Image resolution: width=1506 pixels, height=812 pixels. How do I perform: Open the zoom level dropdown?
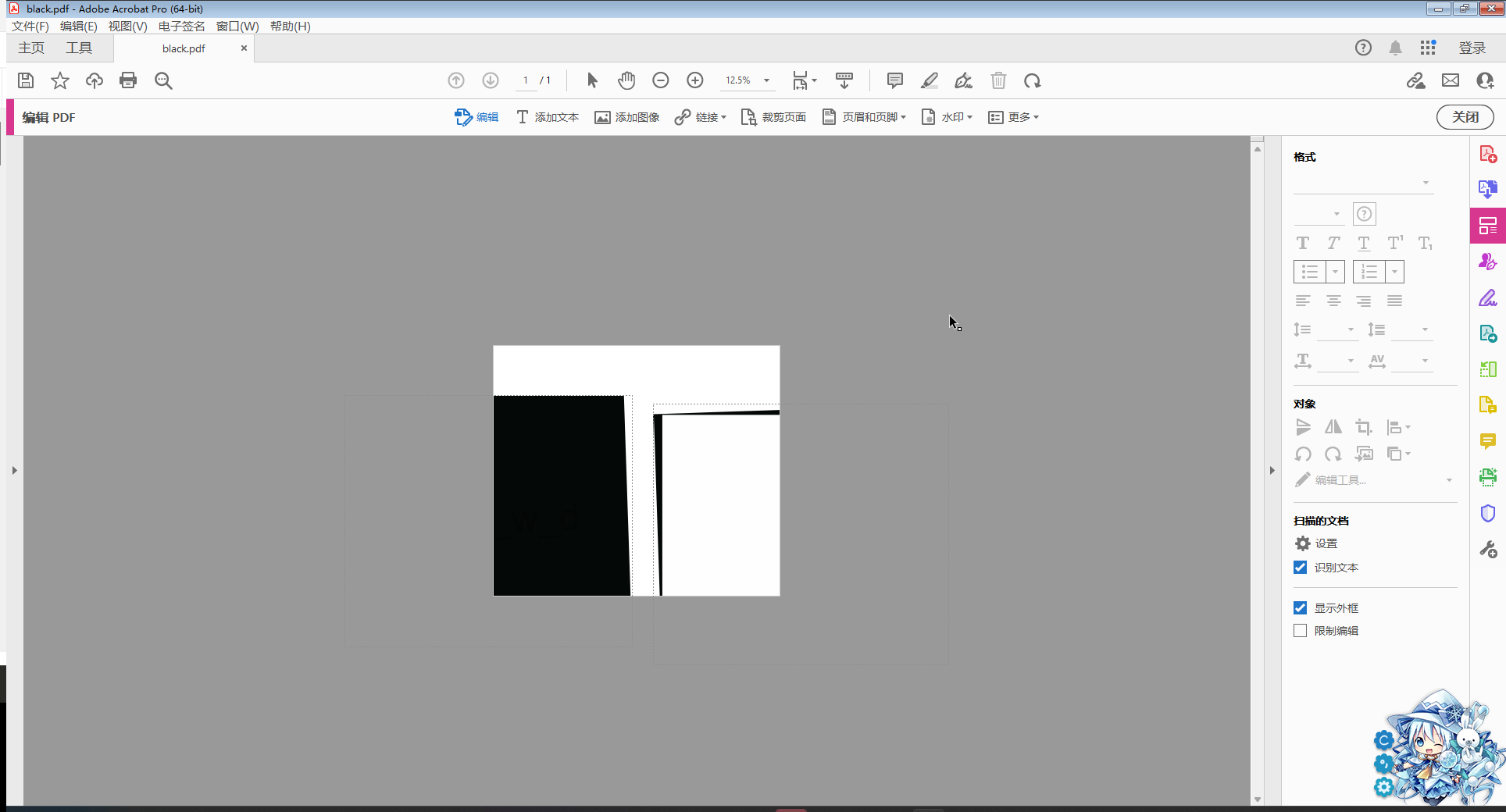point(766,80)
